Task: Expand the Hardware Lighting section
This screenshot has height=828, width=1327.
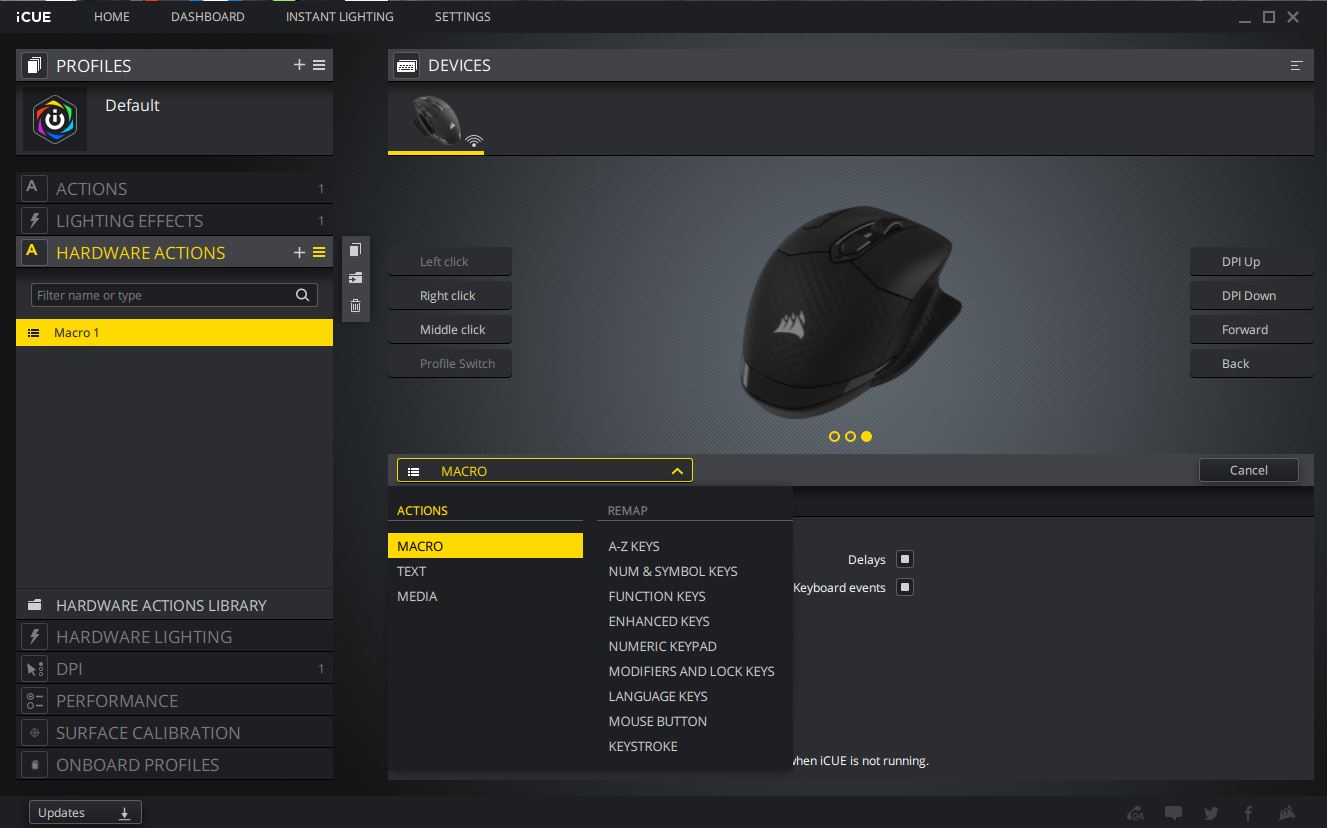Action: coord(174,637)
